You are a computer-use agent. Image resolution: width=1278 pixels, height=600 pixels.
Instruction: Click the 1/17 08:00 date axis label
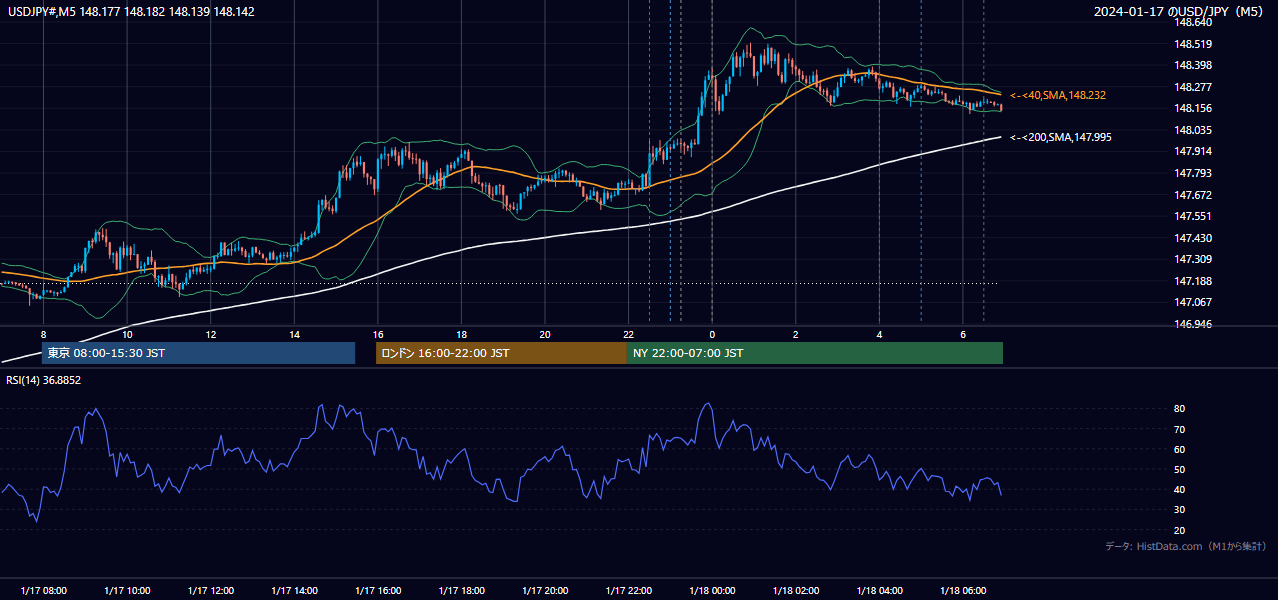click(44, 591)
